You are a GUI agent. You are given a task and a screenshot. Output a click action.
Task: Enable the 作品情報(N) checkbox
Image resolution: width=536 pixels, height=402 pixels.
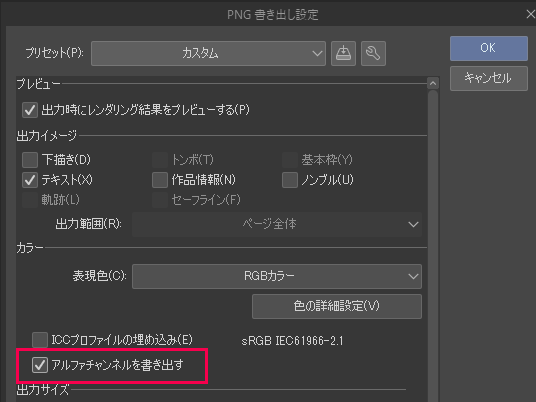[x=160, y=180]
